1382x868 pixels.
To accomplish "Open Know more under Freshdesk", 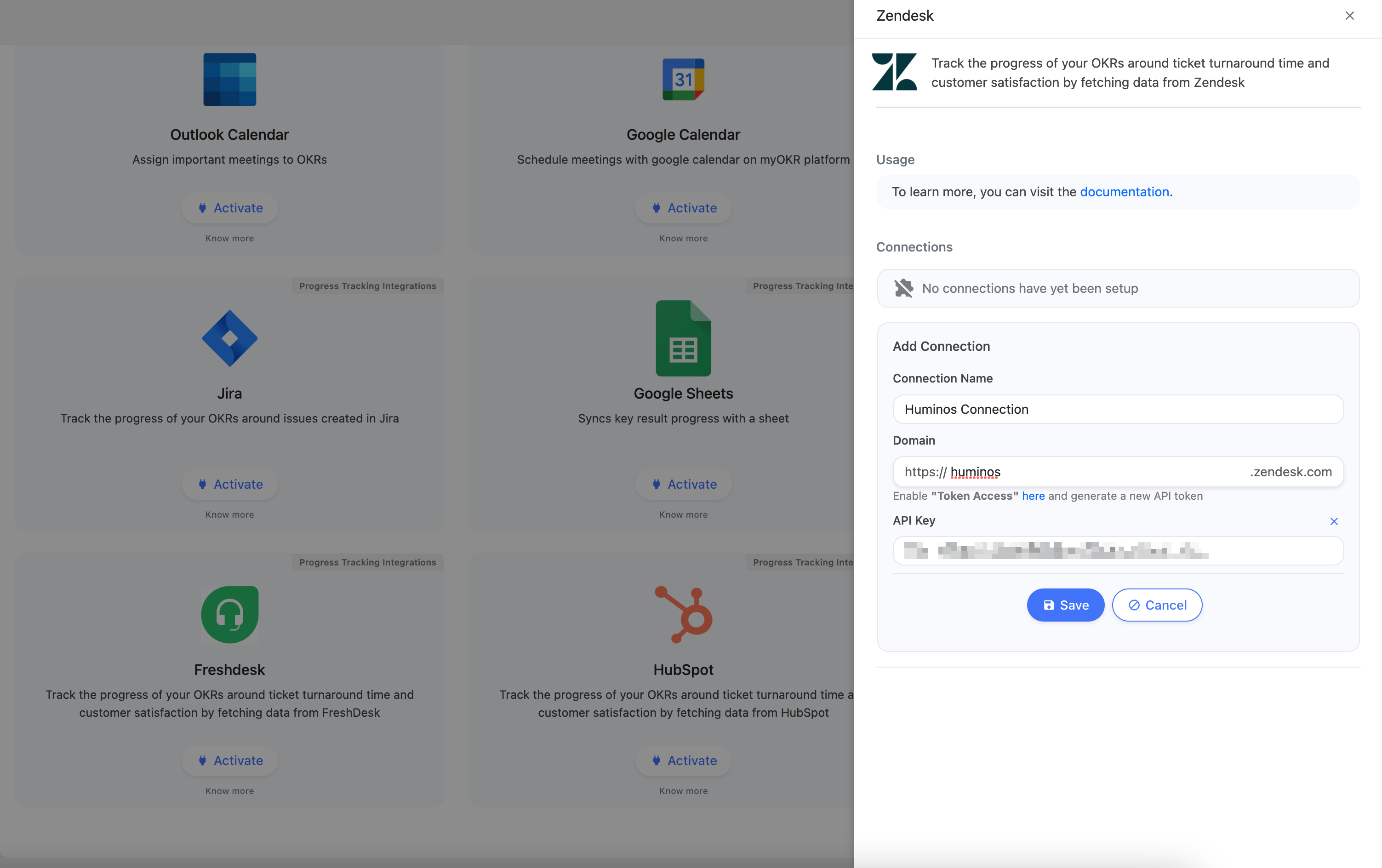I will click(x=229, y=790).
